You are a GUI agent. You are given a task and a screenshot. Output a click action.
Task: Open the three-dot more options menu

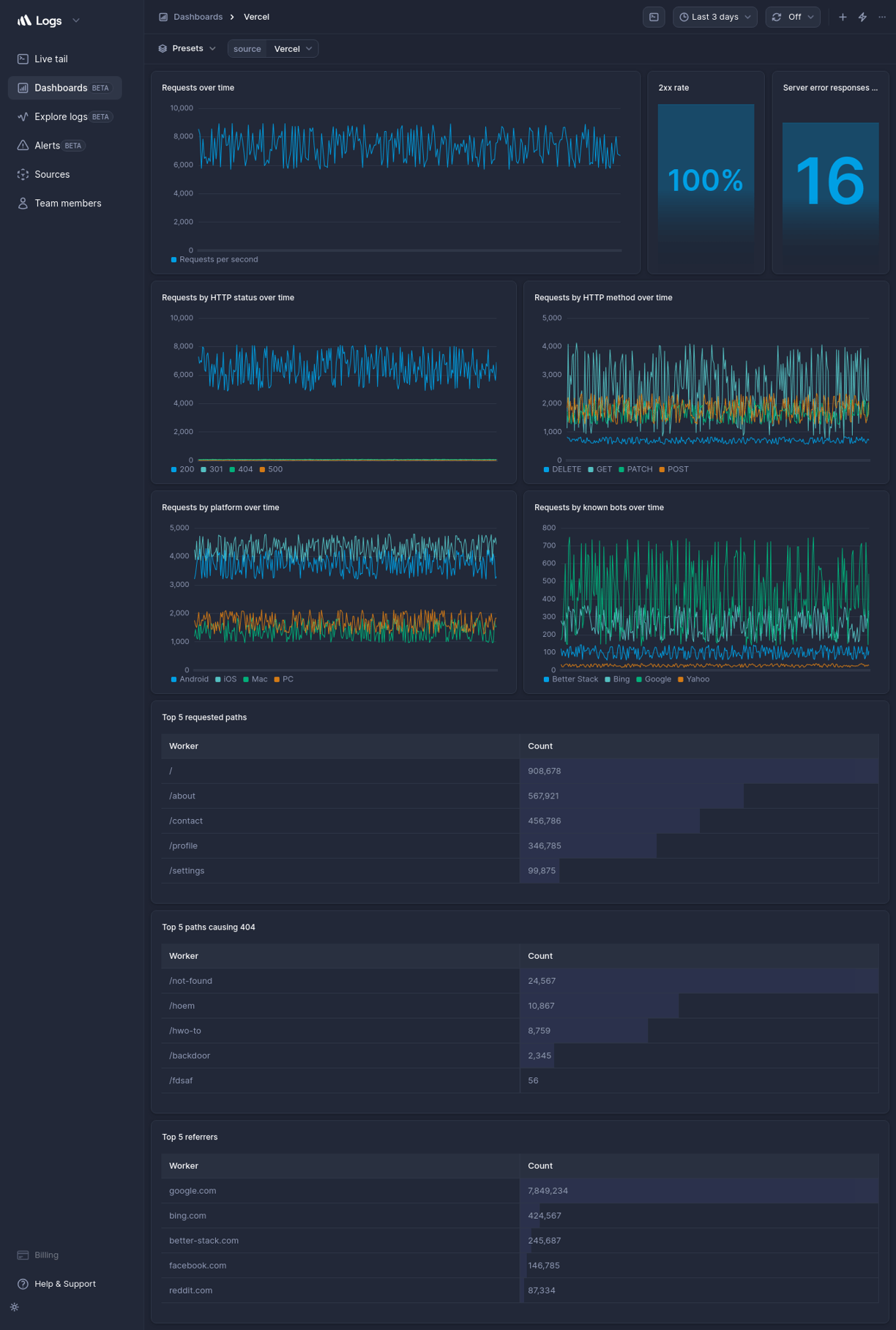(x=882, y=17)
